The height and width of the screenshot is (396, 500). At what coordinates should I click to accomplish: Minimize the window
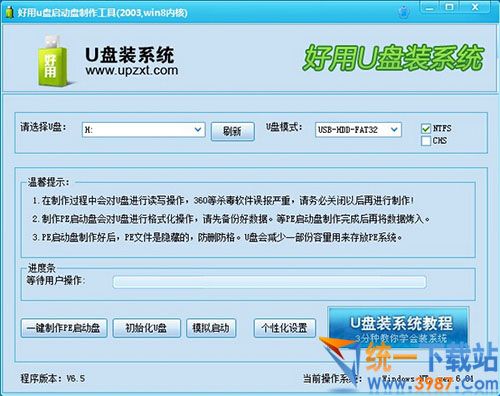tap(430, 8)
